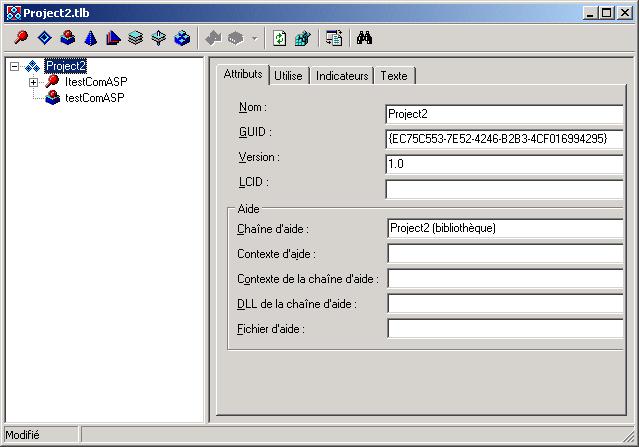Click the New Alias toolbar icon

[x=113, y=39]
